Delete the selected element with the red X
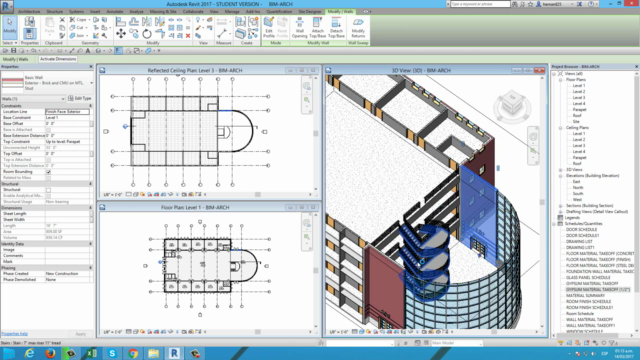This screenshot has width=640, height=360. pos(188,36)
